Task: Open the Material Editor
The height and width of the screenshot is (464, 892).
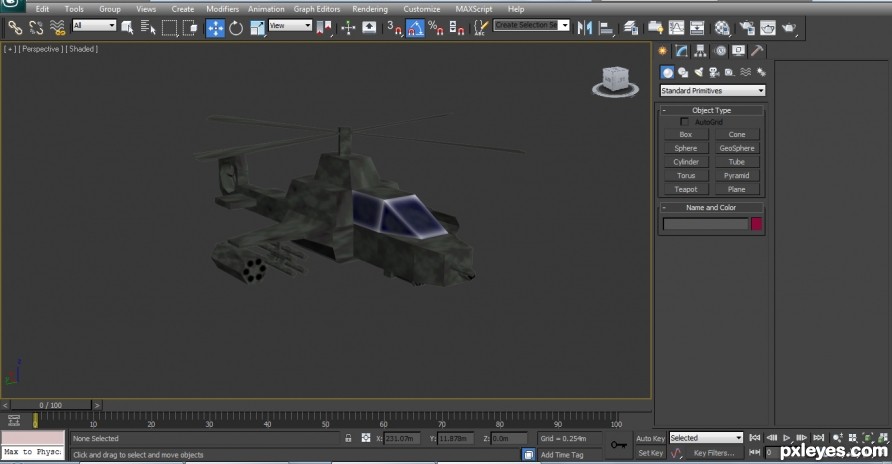Action: point(722,27)
